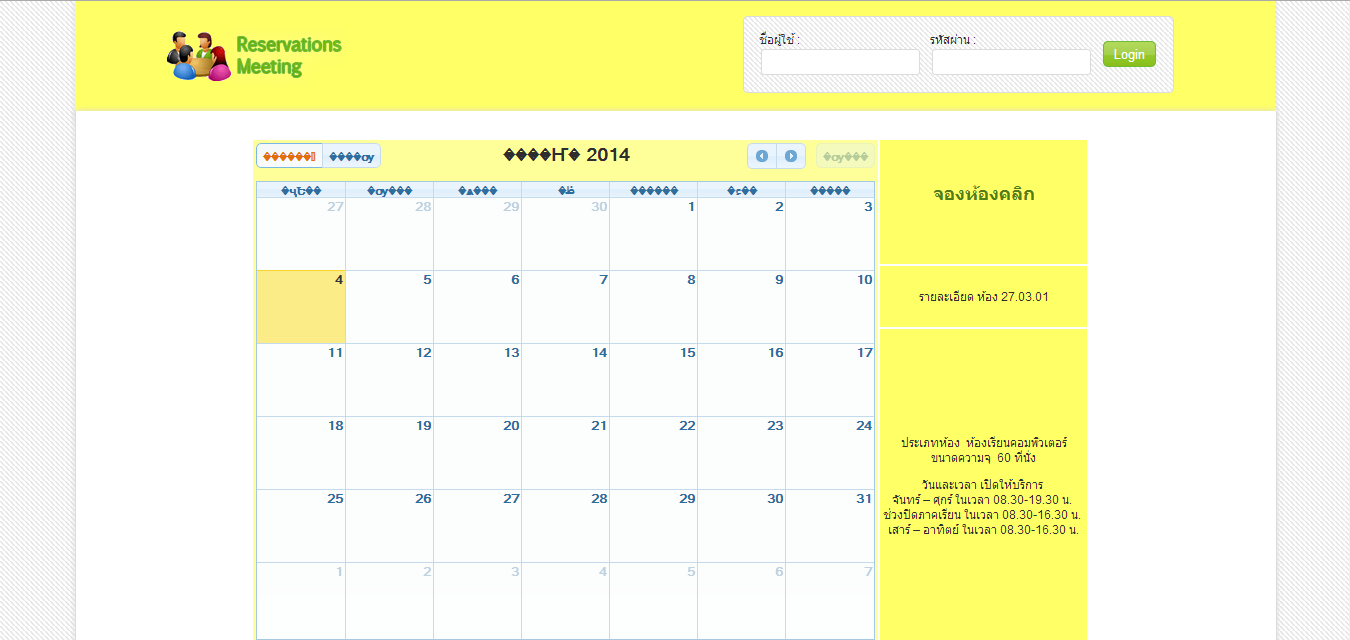Select day 18 in the calendar
1350x640 pixels.
pos(301,453)
